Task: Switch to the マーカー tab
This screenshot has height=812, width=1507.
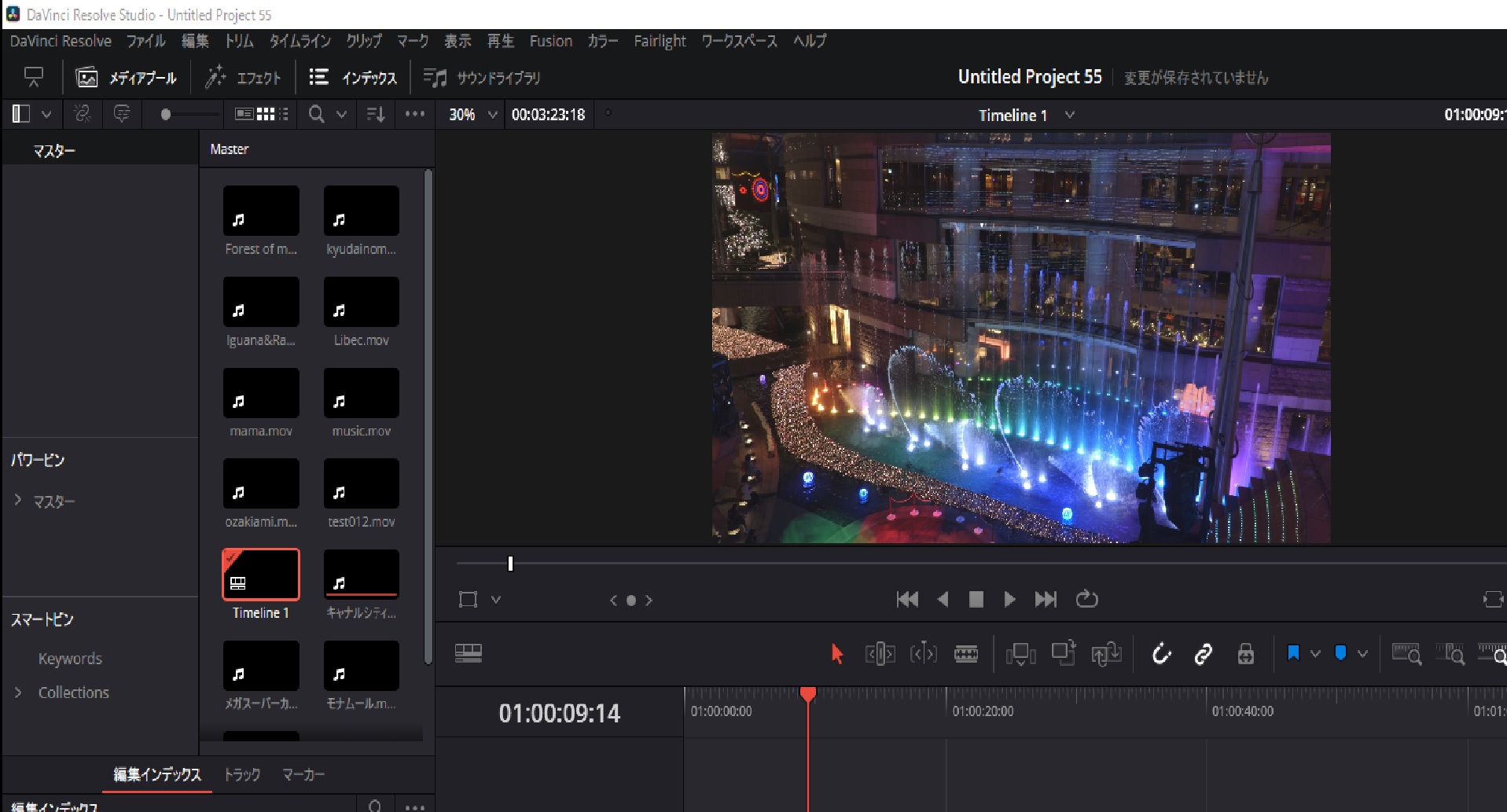Action: click(x=303, y=775)
